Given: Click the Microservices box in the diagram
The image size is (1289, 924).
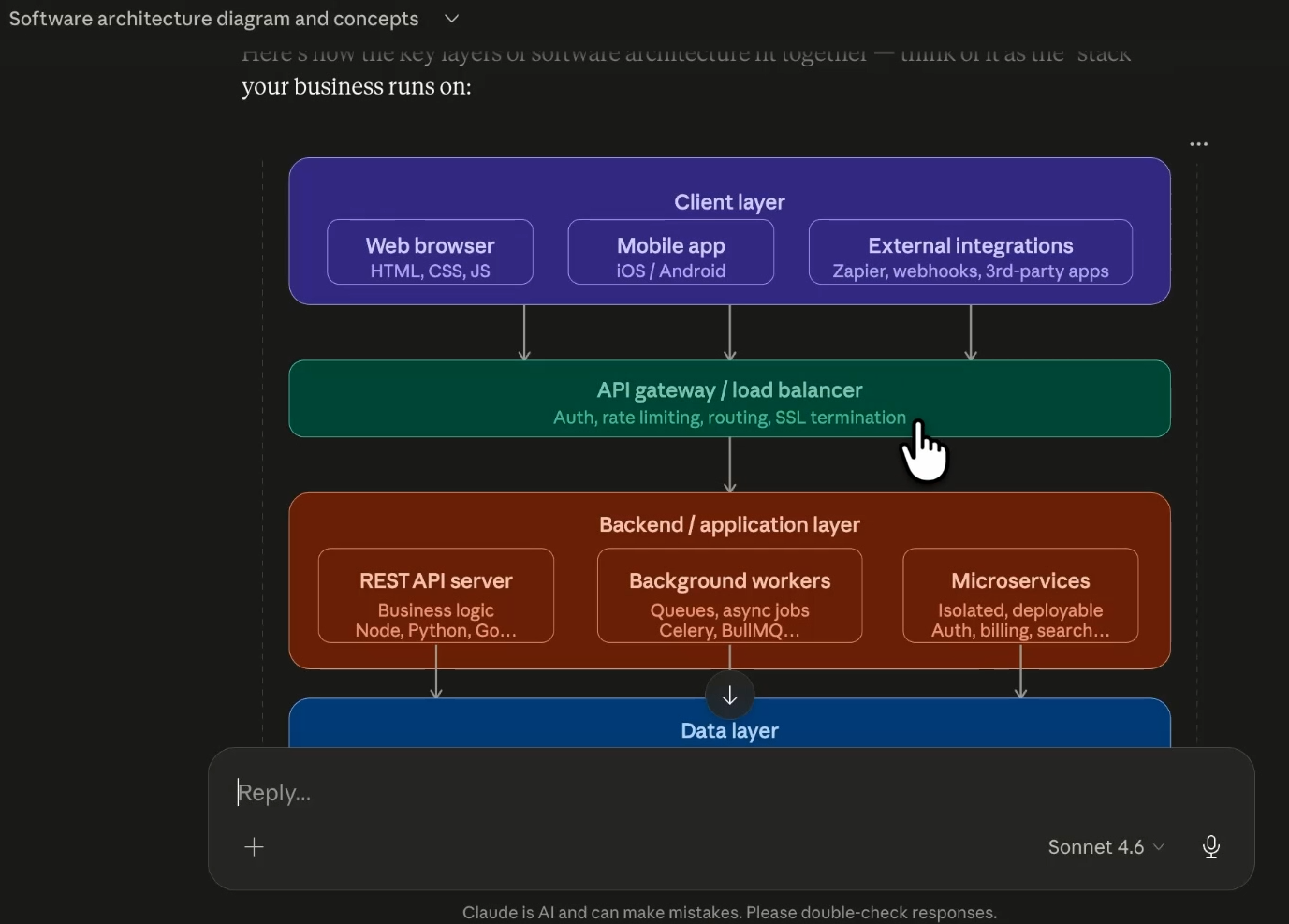Looking at the screenshot, I should (1019, 596).
